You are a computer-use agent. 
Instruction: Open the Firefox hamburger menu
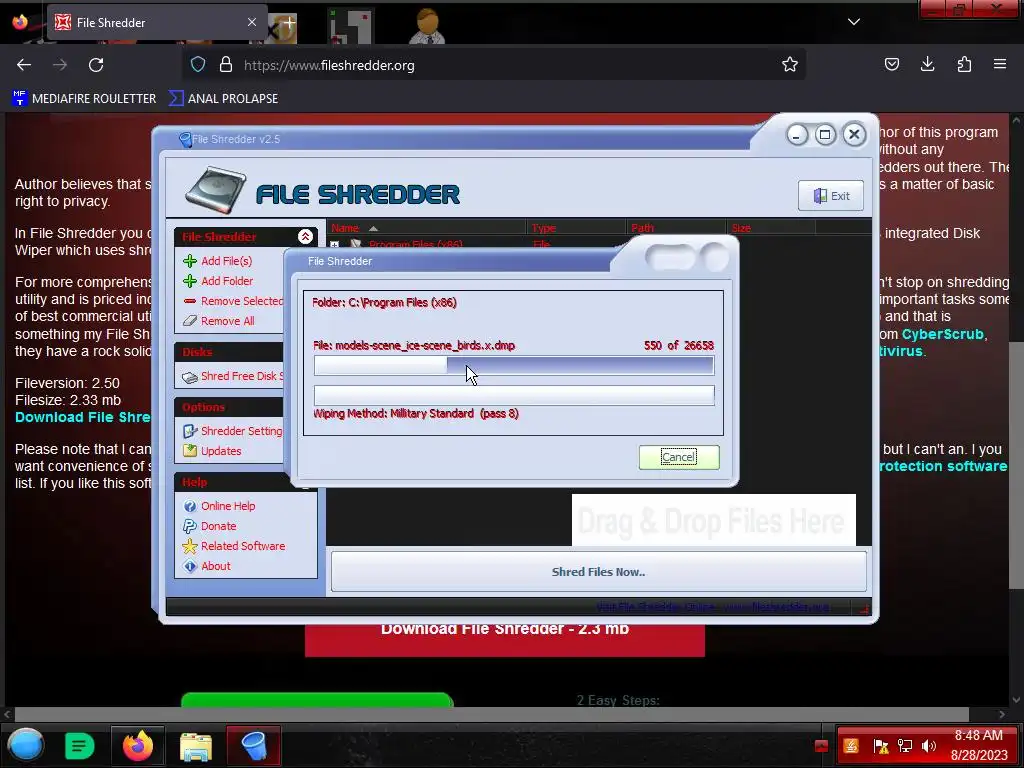coord(1000,64)
